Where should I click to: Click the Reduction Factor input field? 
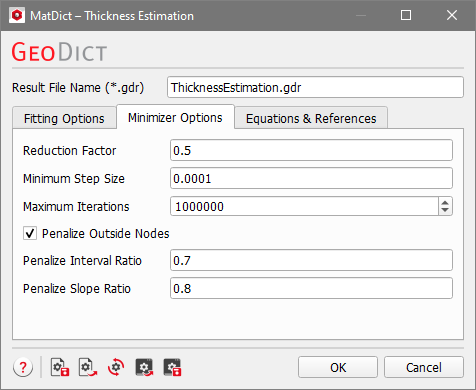point(311,150)
